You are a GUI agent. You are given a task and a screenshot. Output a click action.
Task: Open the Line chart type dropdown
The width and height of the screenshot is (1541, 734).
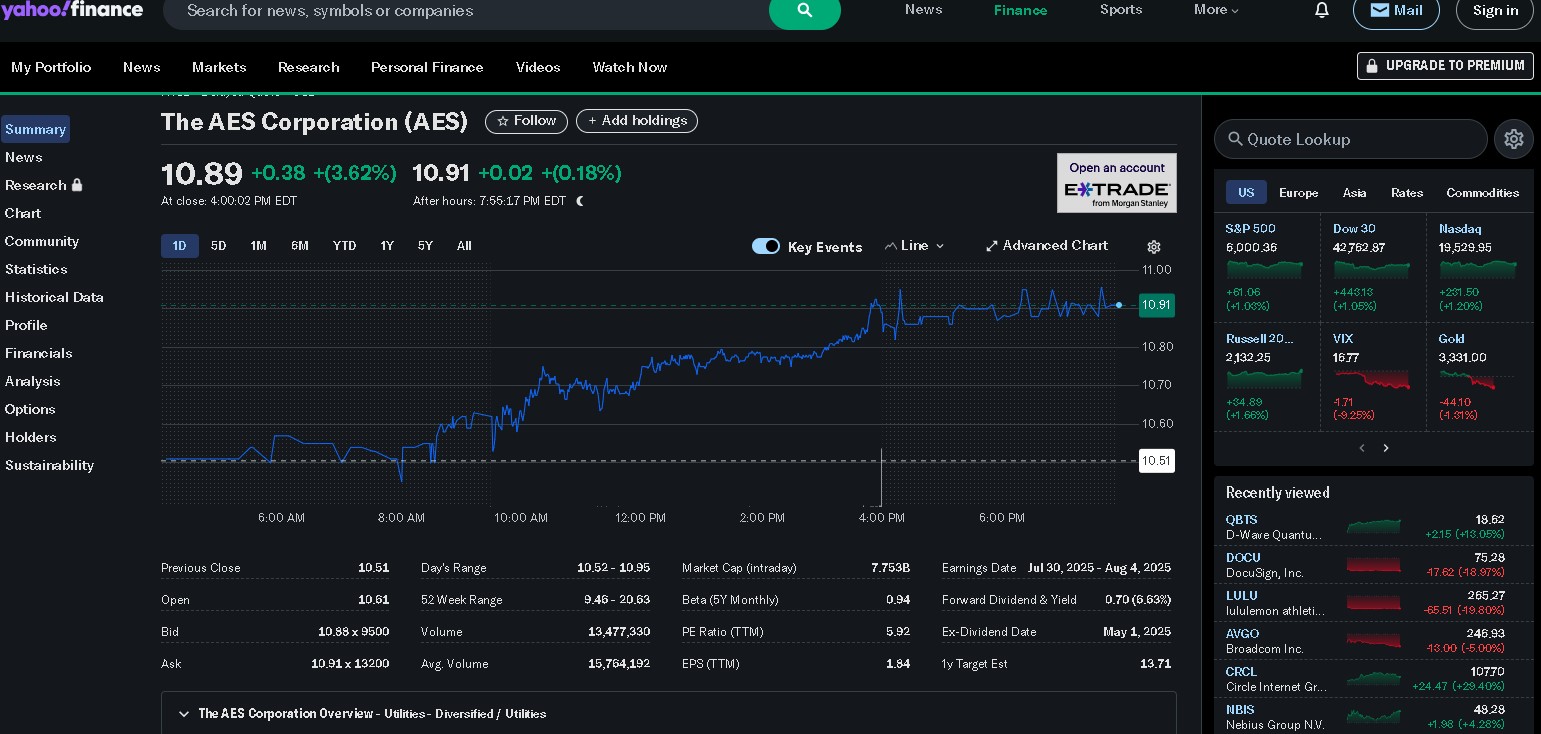[x=914, y=246]
